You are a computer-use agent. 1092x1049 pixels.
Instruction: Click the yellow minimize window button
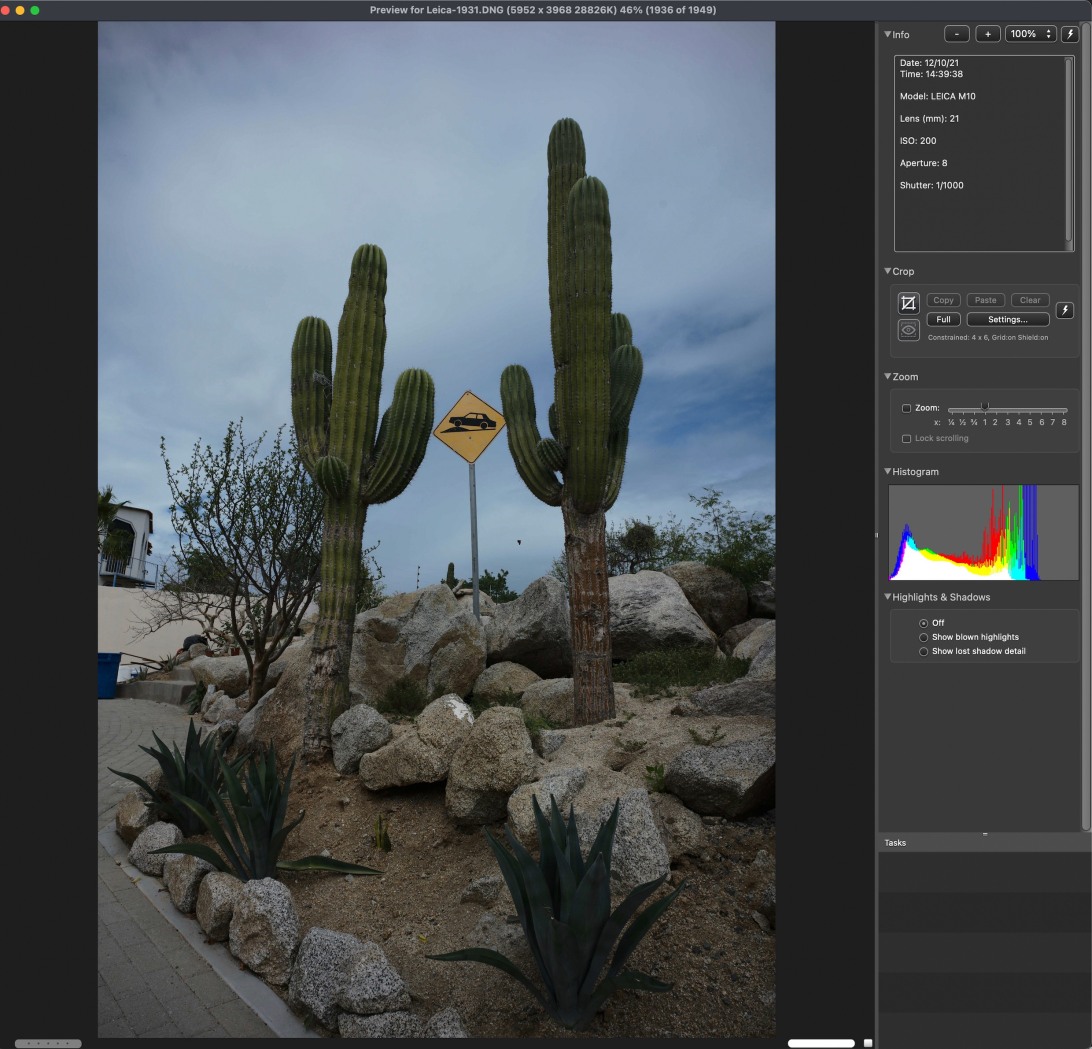point(20,10)
